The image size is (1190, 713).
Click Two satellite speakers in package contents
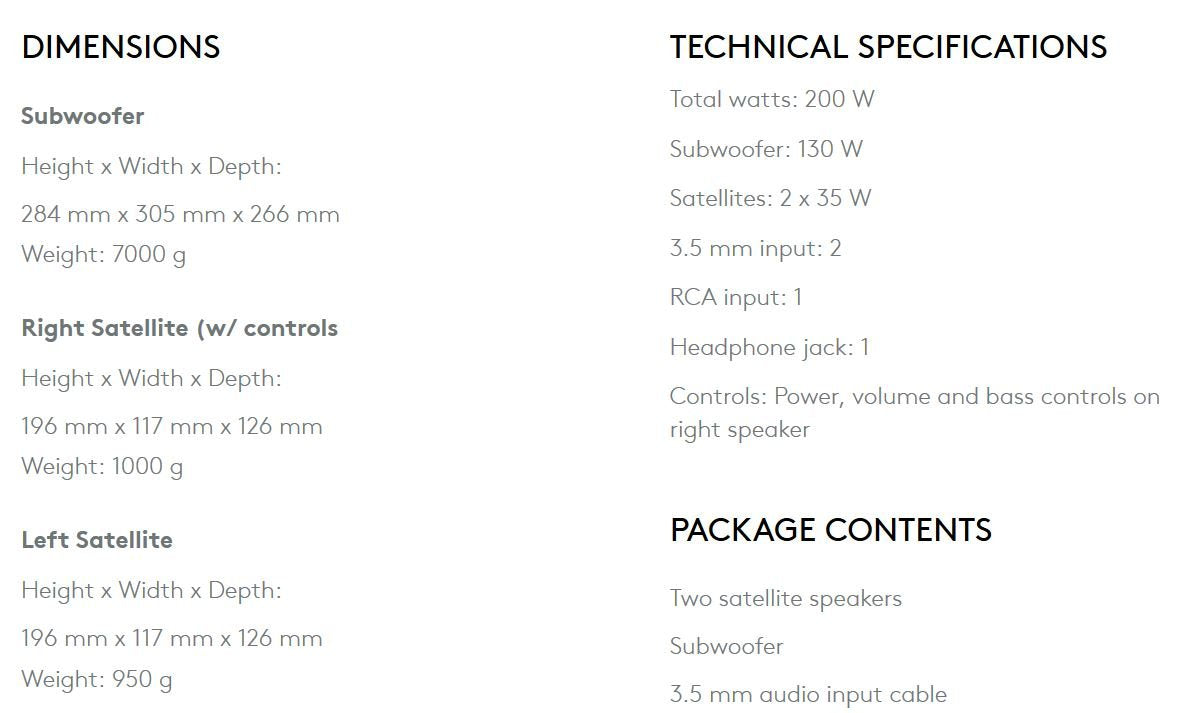[x=785, y=598]
